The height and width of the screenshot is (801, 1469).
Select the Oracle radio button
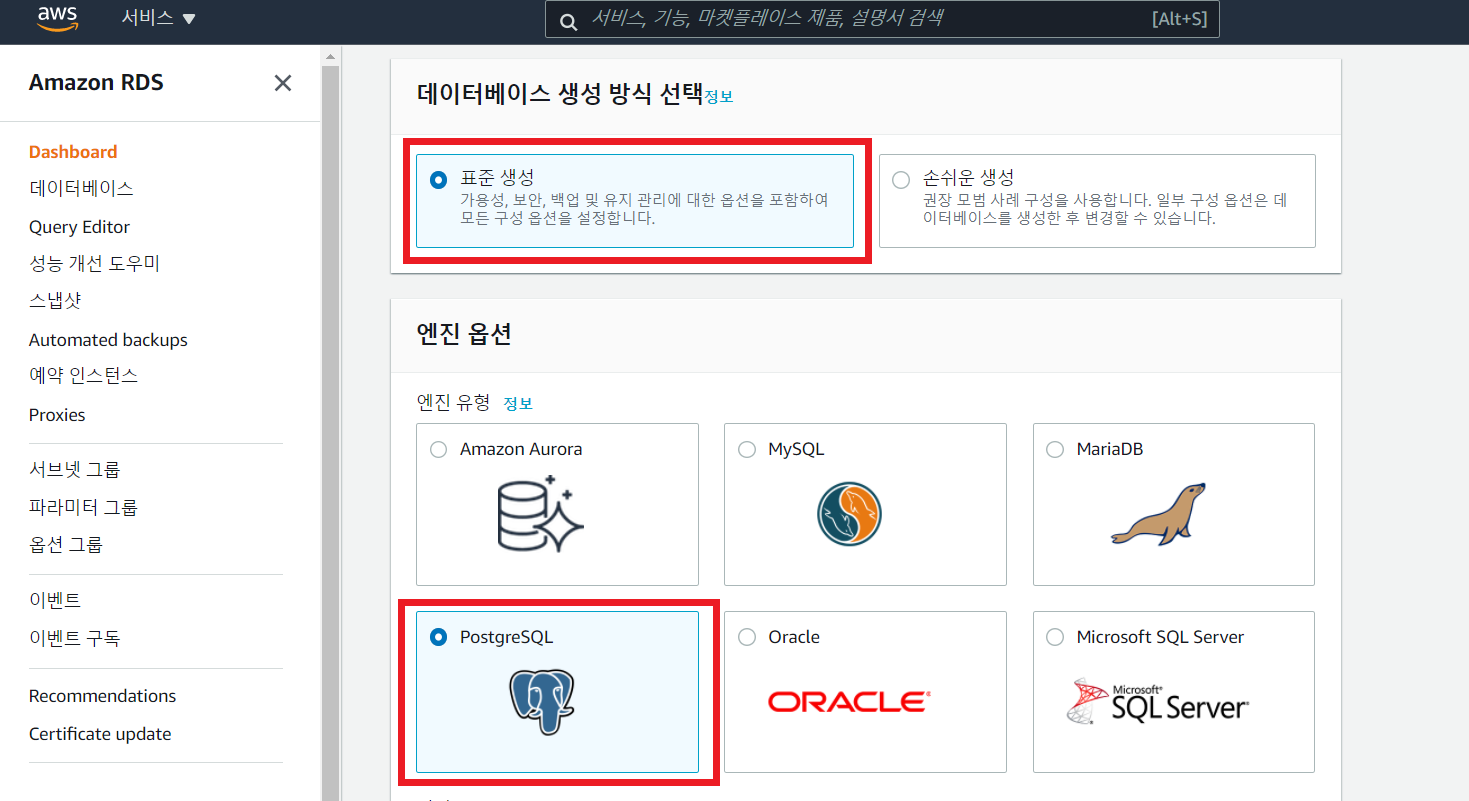coord(747,637)
